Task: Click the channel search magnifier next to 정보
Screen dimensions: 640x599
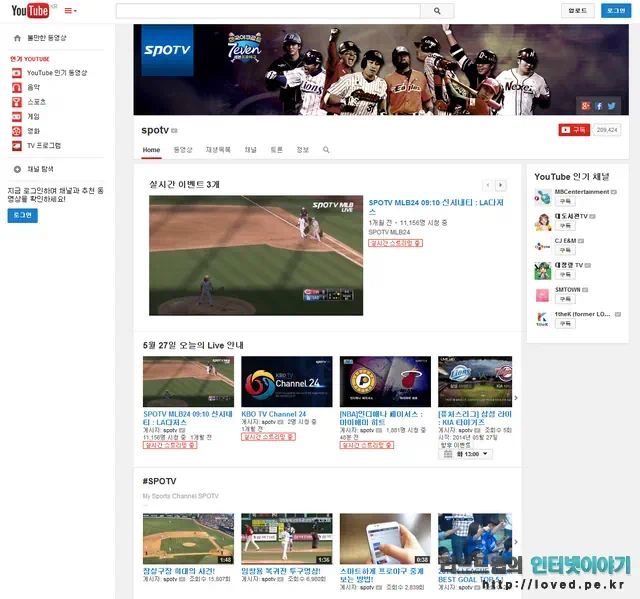Action: 326,150
